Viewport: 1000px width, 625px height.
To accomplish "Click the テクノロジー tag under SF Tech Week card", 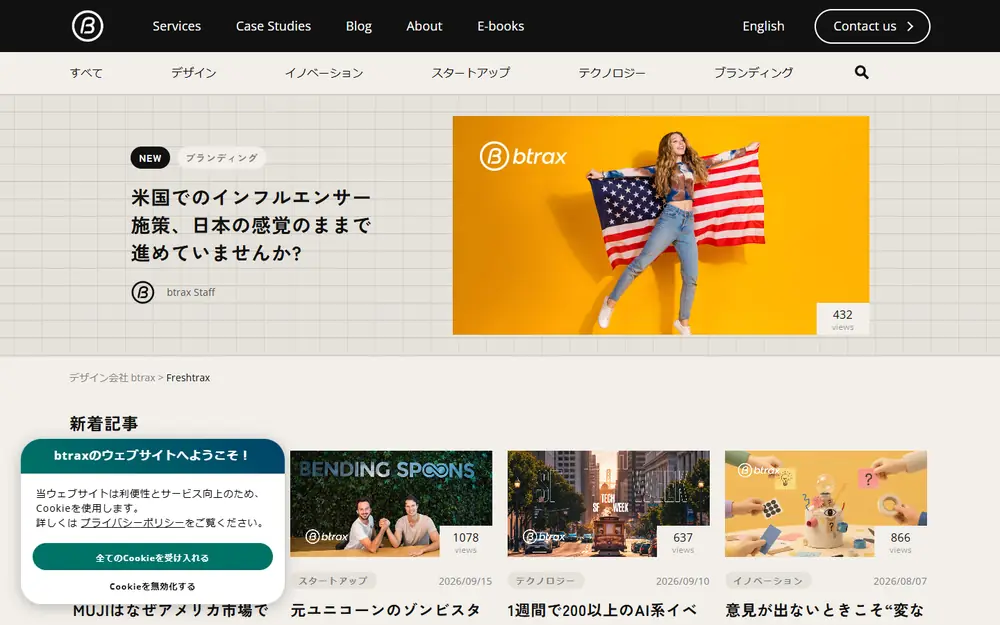I will click(x=545, y=581).
